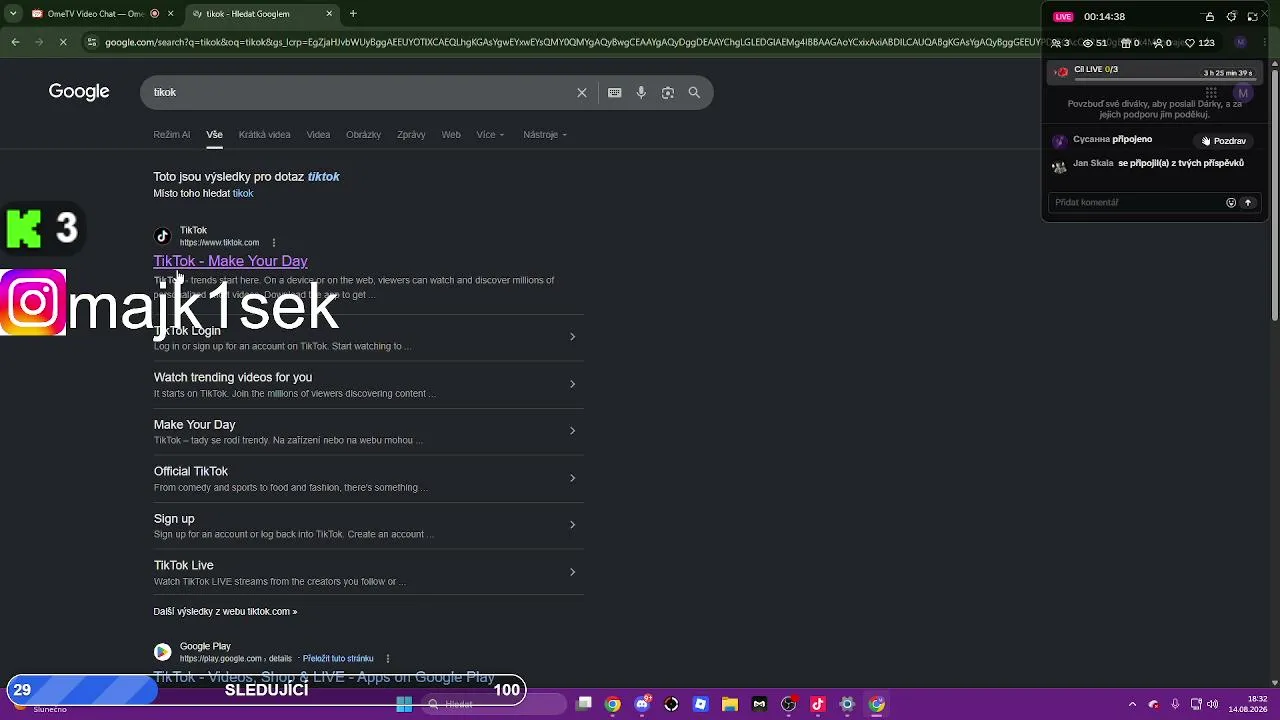The image size is (1280, 720).
Task: Switch to the Web results tab
Action: (x=451, y=135)
